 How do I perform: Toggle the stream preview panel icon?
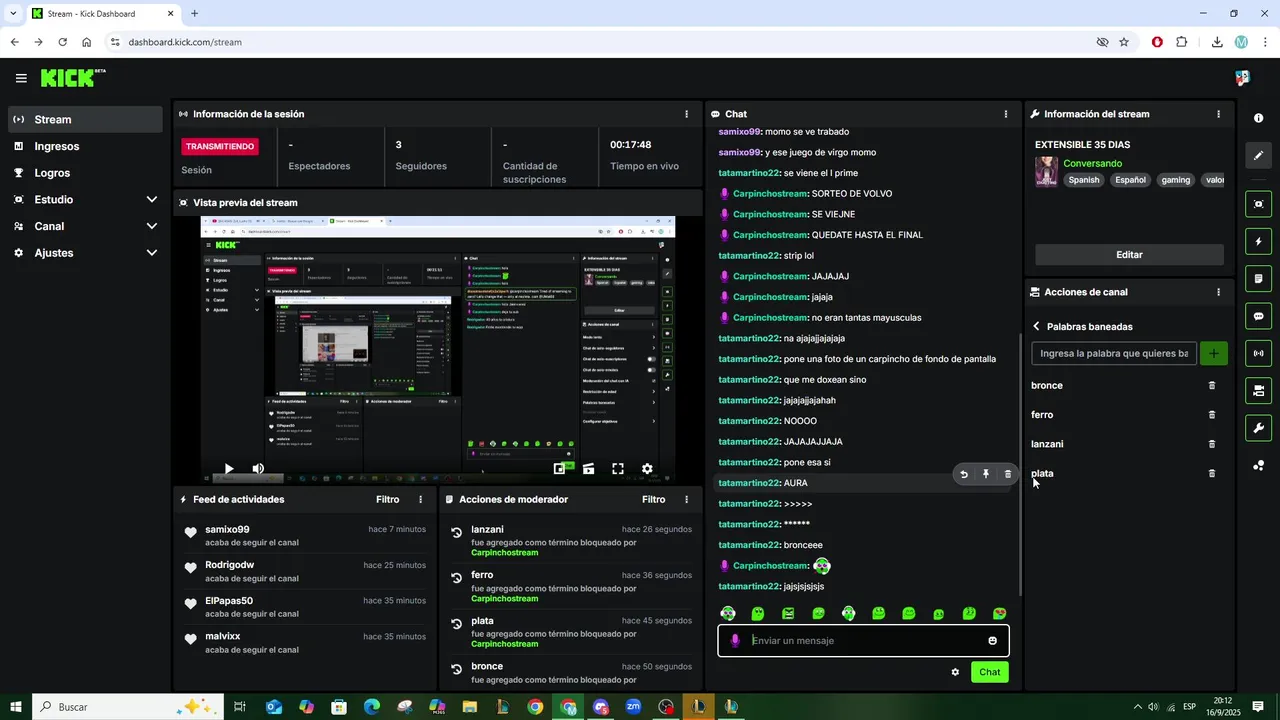tap(1258, 204)
